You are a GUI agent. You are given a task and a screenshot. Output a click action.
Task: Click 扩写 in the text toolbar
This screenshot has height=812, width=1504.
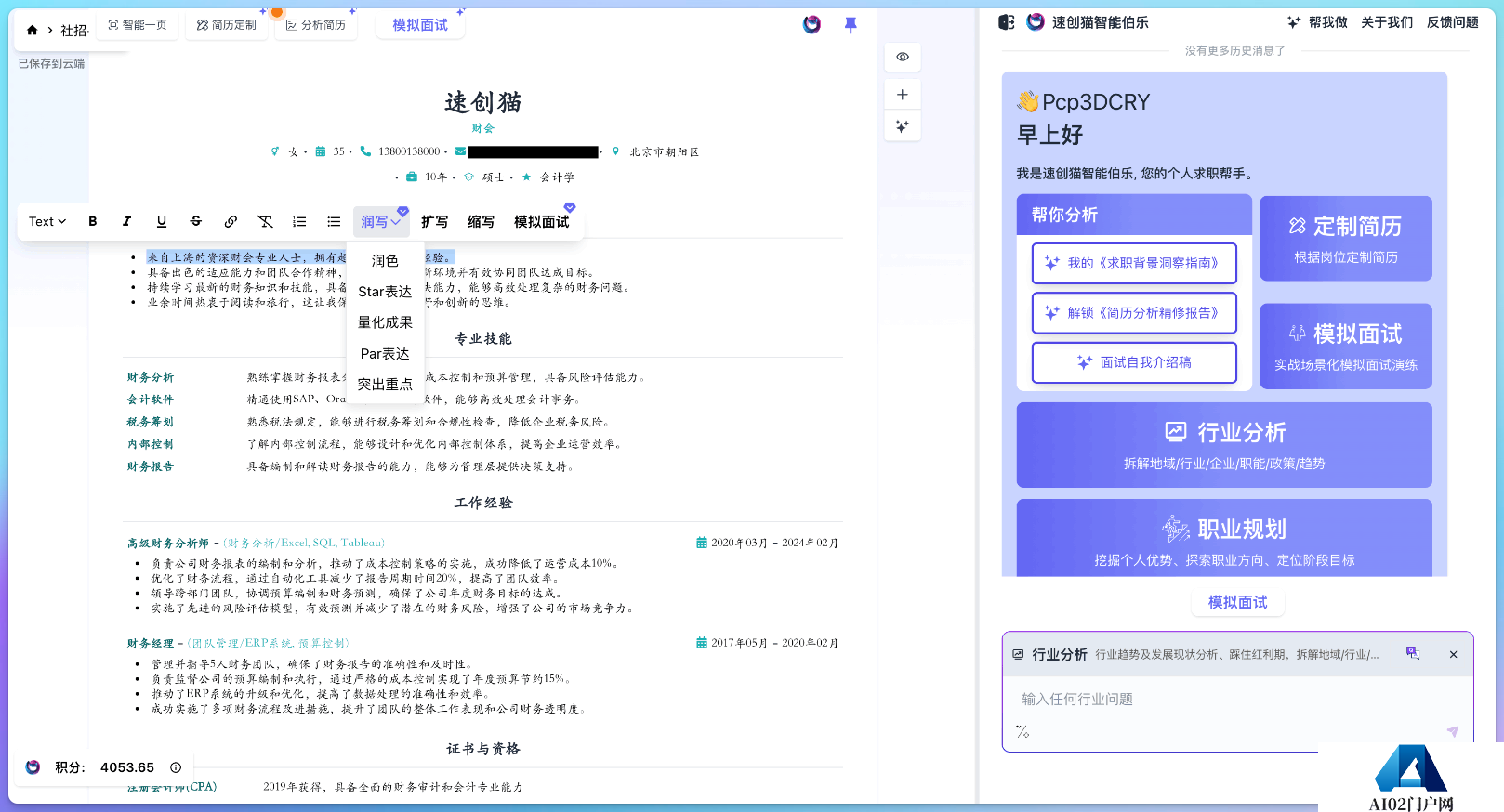click(434, 221)
